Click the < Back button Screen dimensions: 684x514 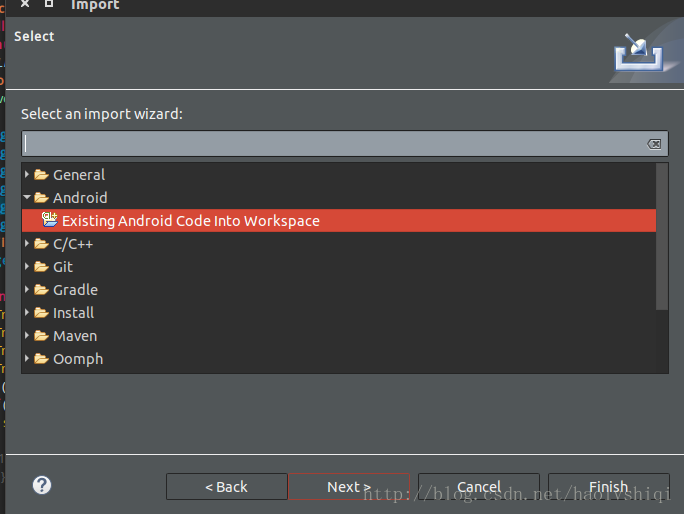click(226, 487)
